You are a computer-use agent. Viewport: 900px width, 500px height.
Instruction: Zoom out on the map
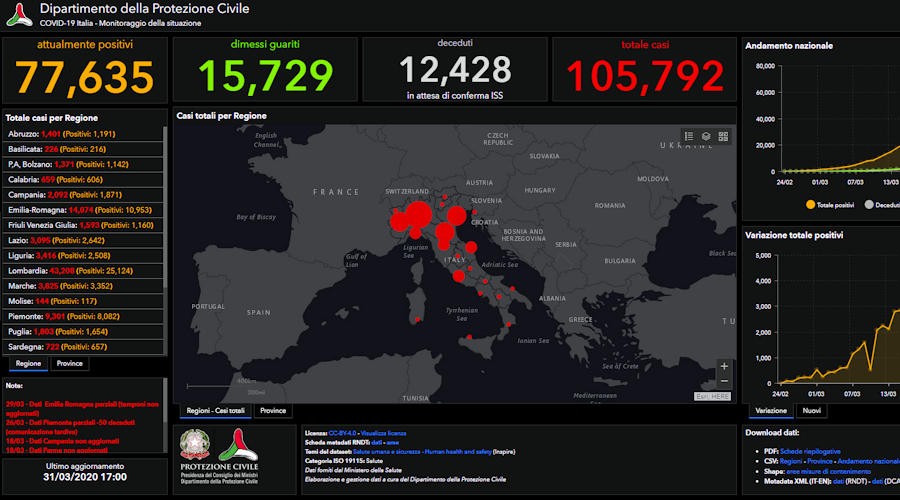click(x=724, y=382)
